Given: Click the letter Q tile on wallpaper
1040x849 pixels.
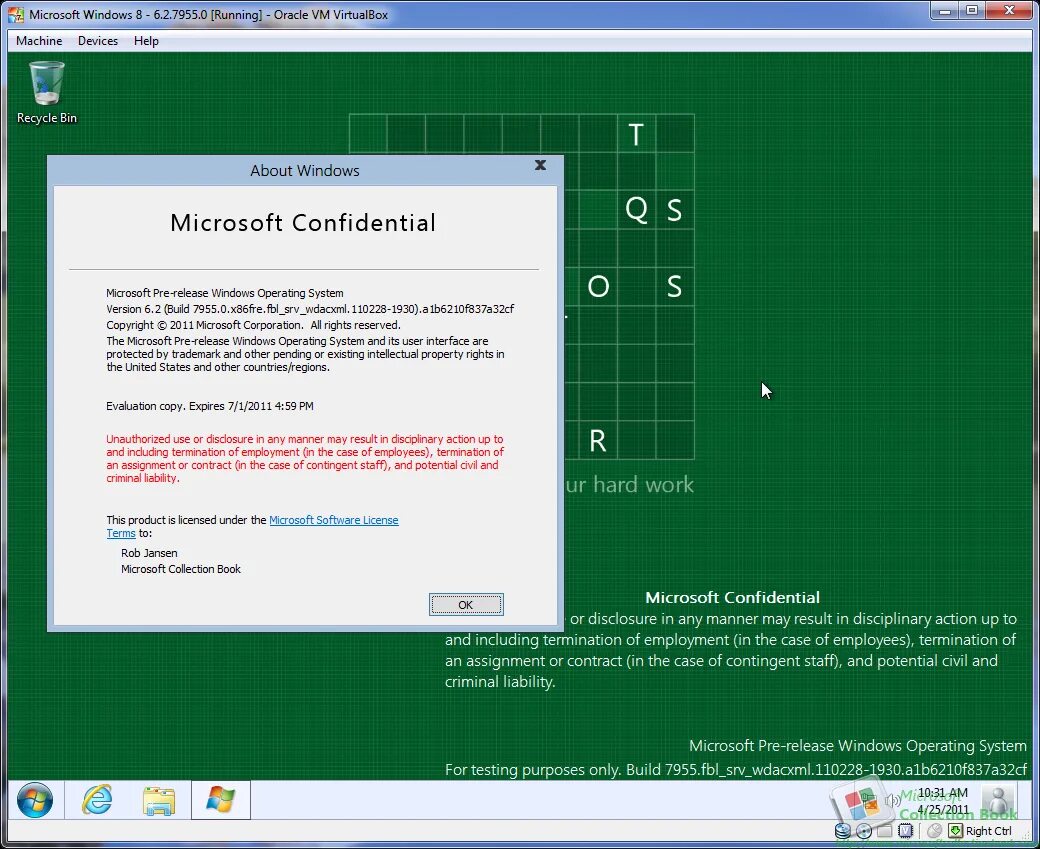Looking at the screenshot, I should (636, 210).
